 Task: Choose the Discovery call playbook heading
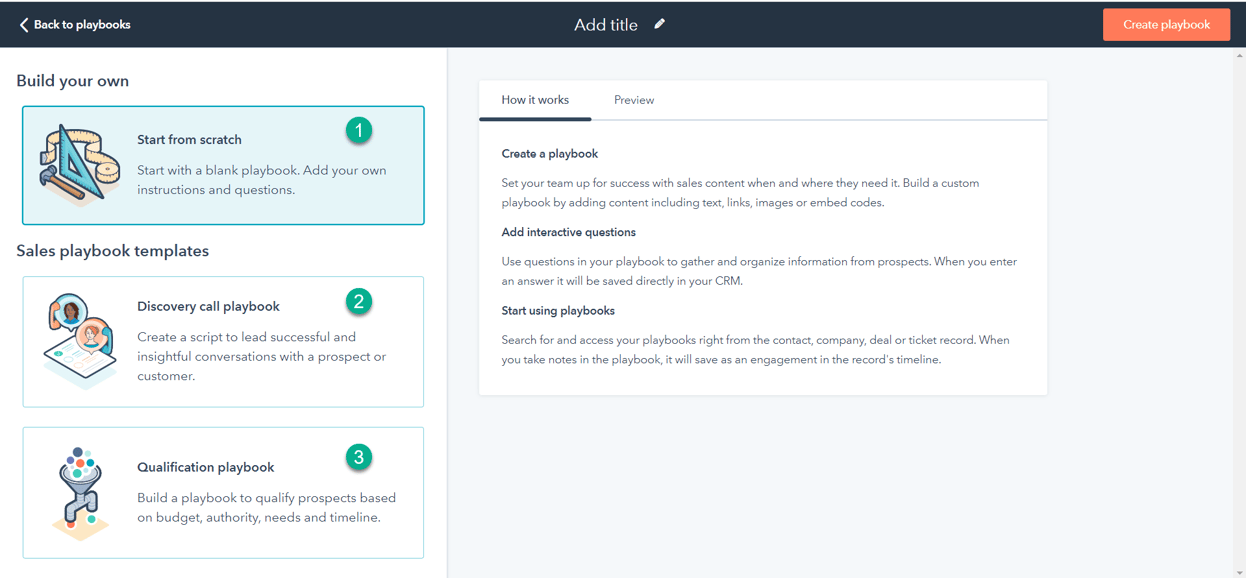click(208, 307)
